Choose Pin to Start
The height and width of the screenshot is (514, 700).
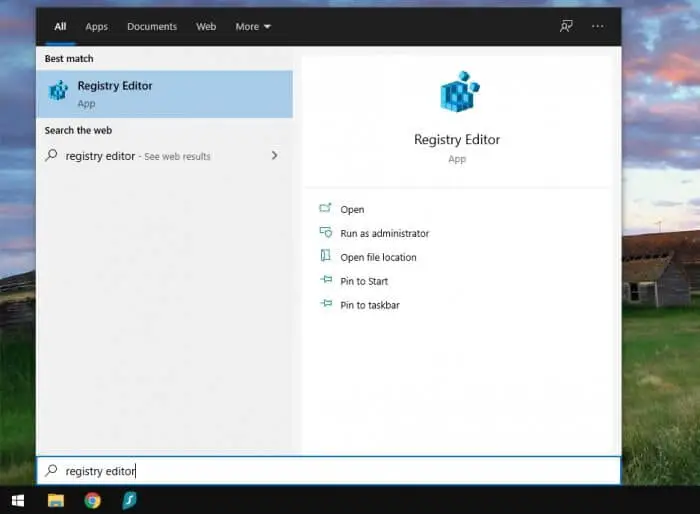pyautogui.click(x=364, y=281)
